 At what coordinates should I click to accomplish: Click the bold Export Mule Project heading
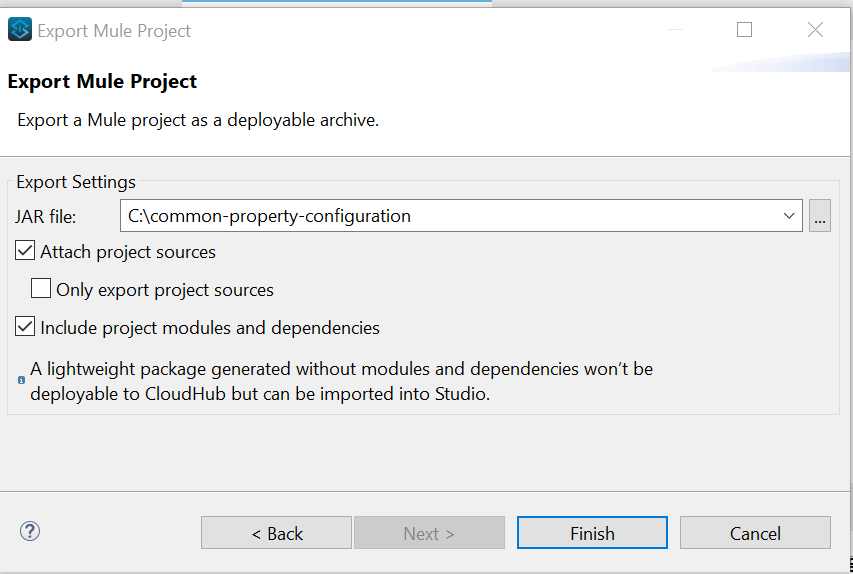click(x=102, y=82)
